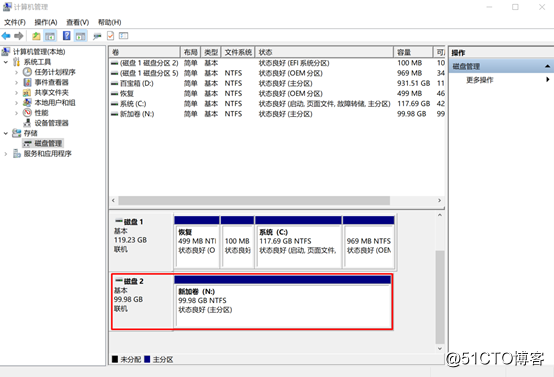Open Help via the blue question-mark icon
Viewport: 554px width, 377px height.
click(x=66, y=36)
